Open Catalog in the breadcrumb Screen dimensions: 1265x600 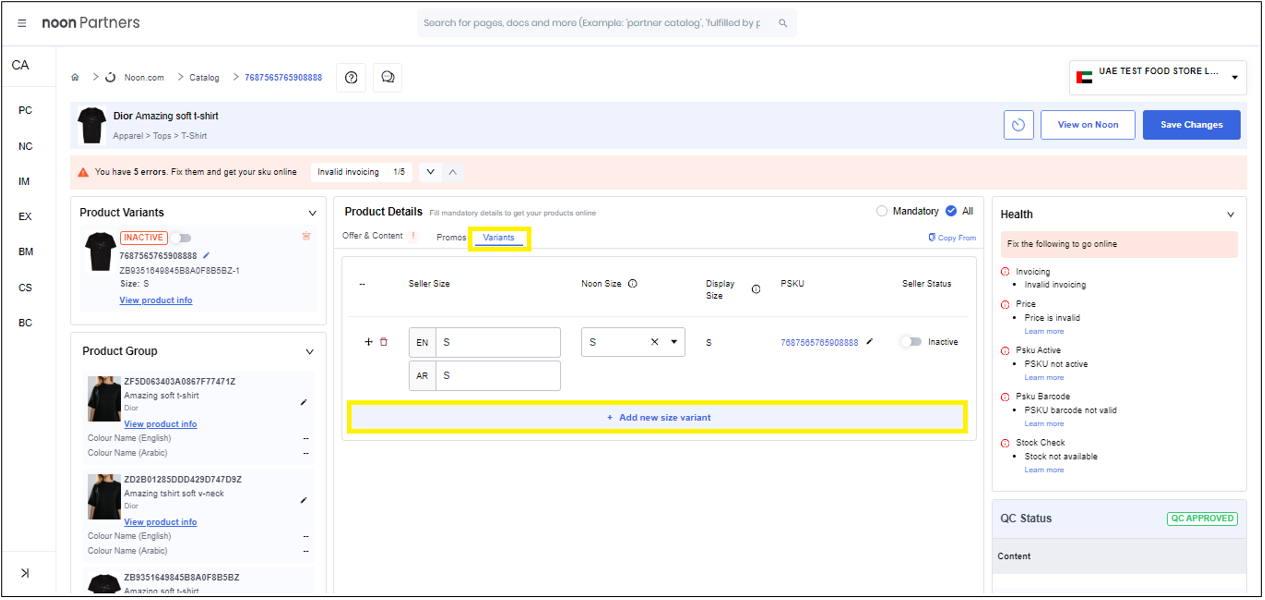[x=204, y=77]
